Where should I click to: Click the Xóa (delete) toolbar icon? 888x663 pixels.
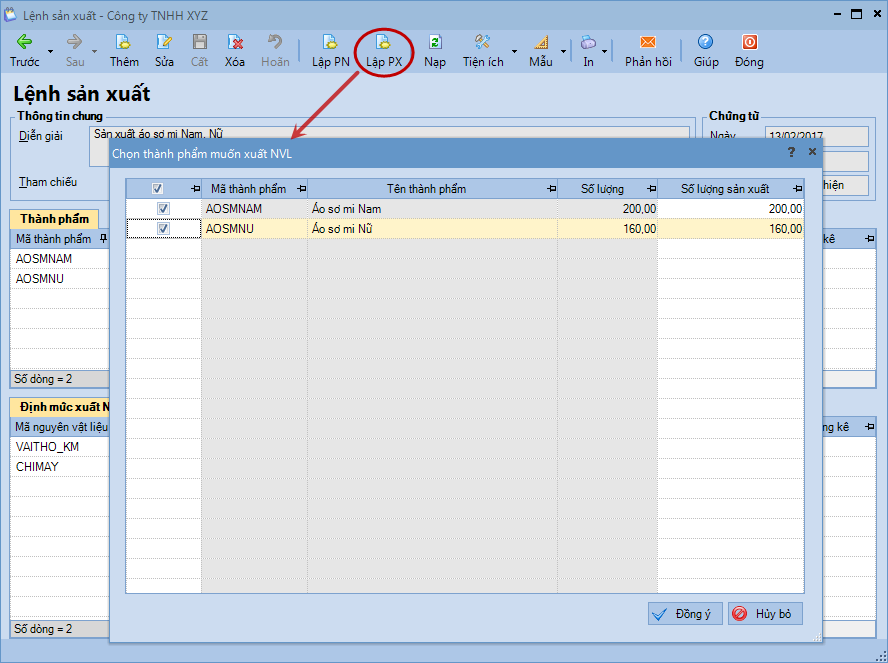235,42
